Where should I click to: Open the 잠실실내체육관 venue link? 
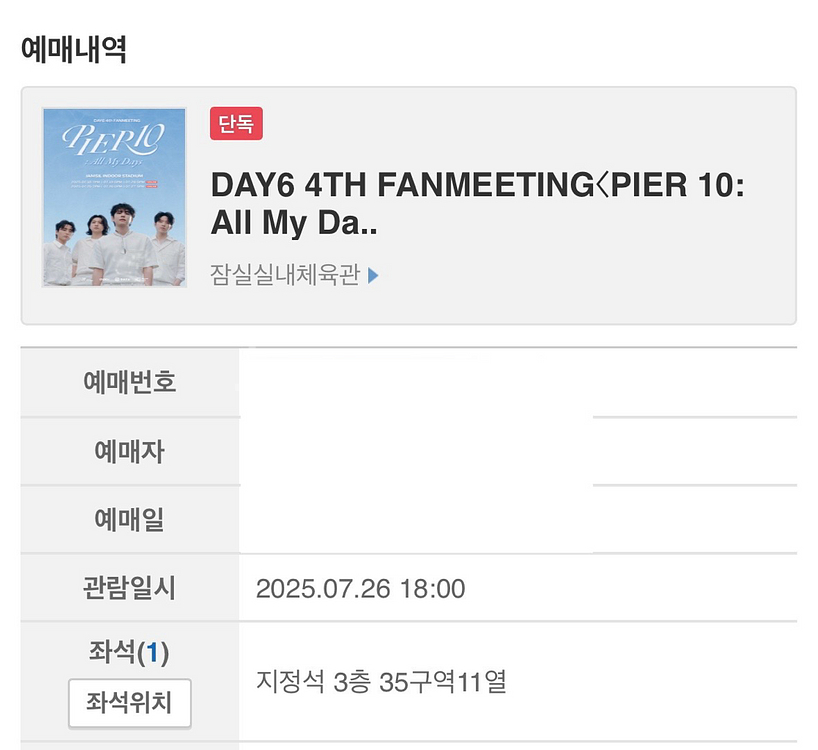click(x=285, y=275)
